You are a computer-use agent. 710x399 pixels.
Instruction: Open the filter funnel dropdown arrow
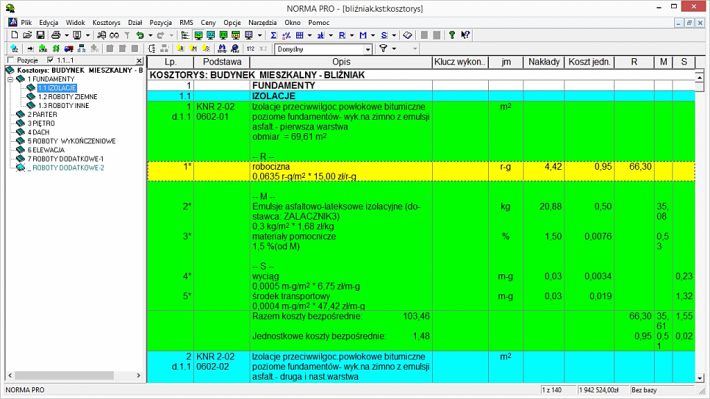tap(394, 48)
